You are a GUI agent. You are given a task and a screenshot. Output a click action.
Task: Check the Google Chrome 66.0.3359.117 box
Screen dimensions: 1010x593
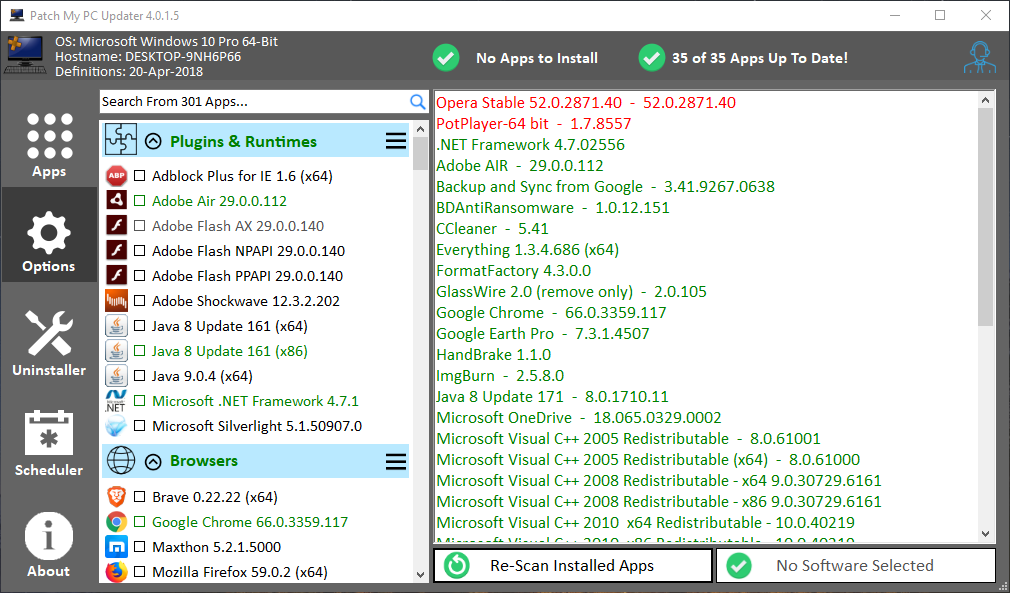click(x=139, y=522)
